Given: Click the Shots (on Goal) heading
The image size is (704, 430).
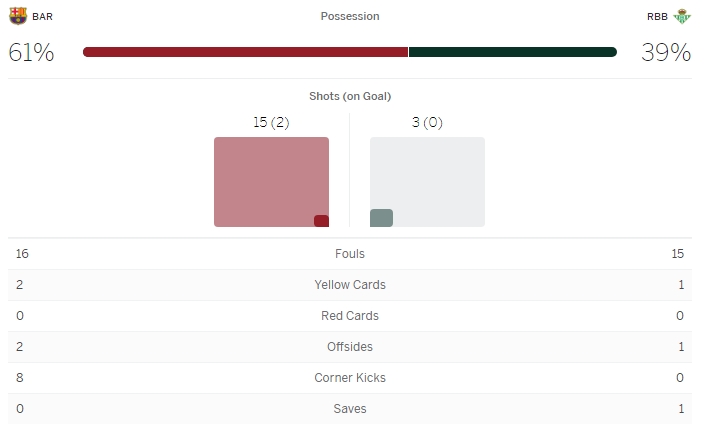Looking at the screenshot, I should click(350, 96).
